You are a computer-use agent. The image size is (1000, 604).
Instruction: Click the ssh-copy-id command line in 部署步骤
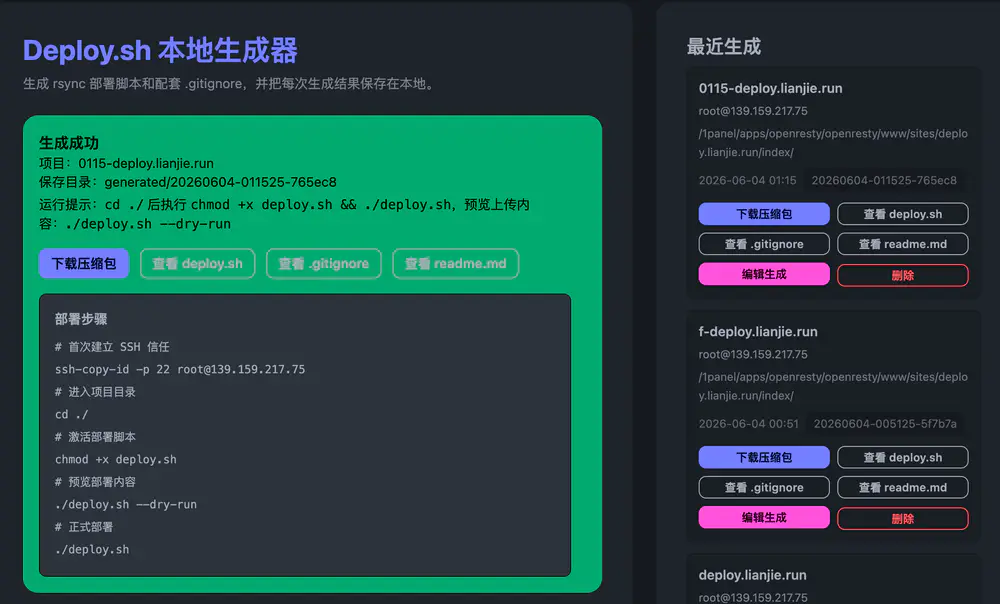180,369
